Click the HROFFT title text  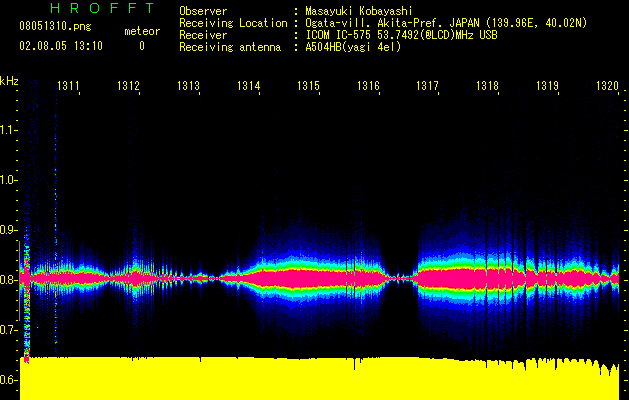click(103, 8)
